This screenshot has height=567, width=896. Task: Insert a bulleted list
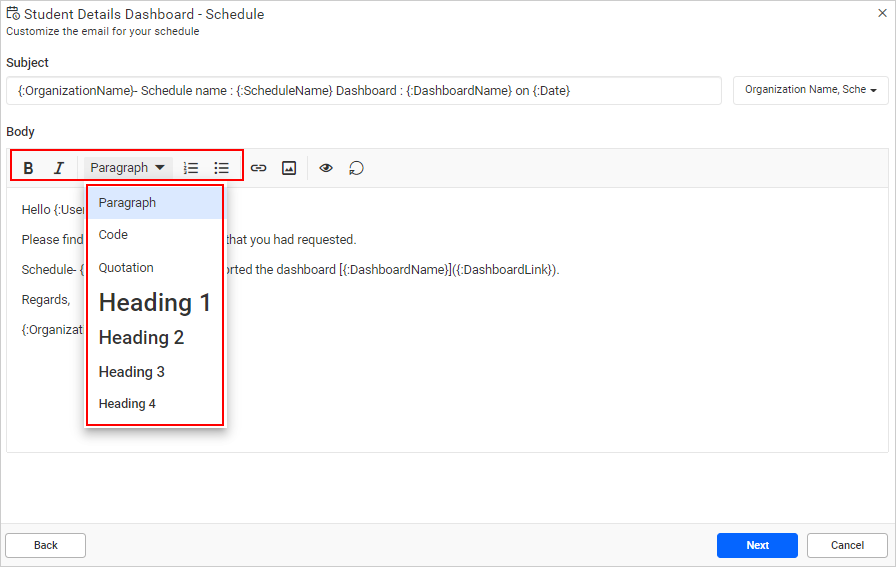[221, 168]
